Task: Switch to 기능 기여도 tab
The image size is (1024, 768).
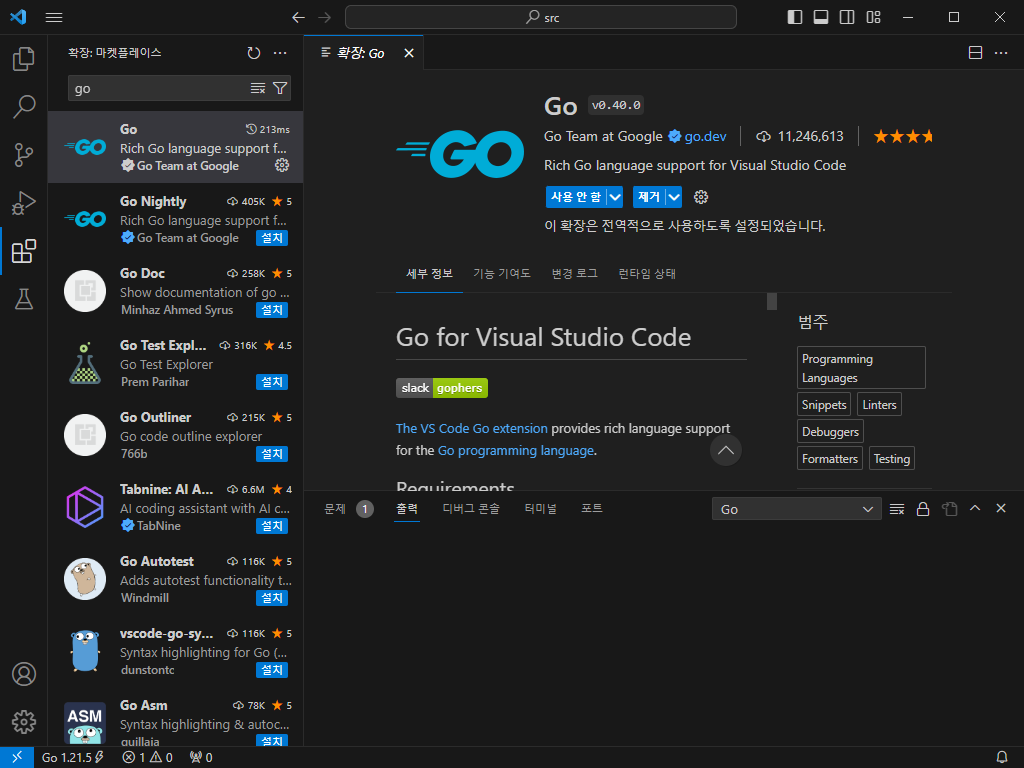Action: pos(502,274)
